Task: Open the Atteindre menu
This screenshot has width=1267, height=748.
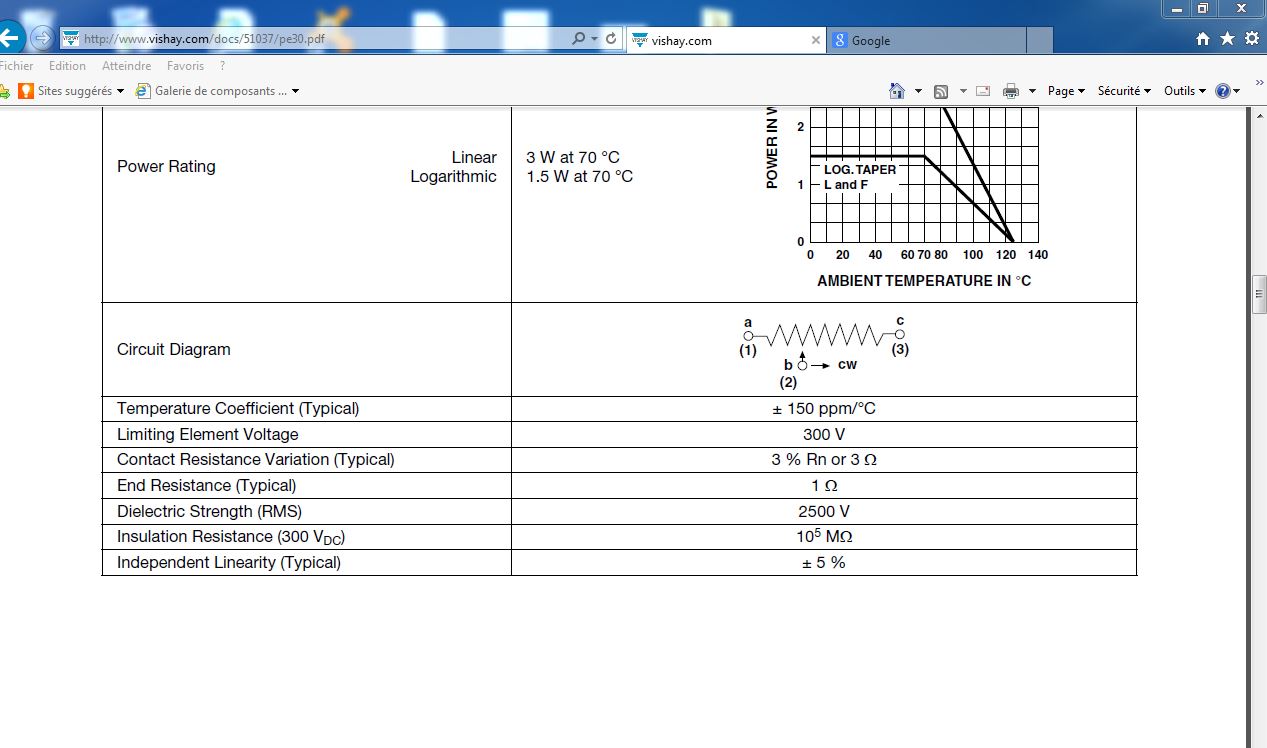Action: pyautogui.click(x=127, y=66)
